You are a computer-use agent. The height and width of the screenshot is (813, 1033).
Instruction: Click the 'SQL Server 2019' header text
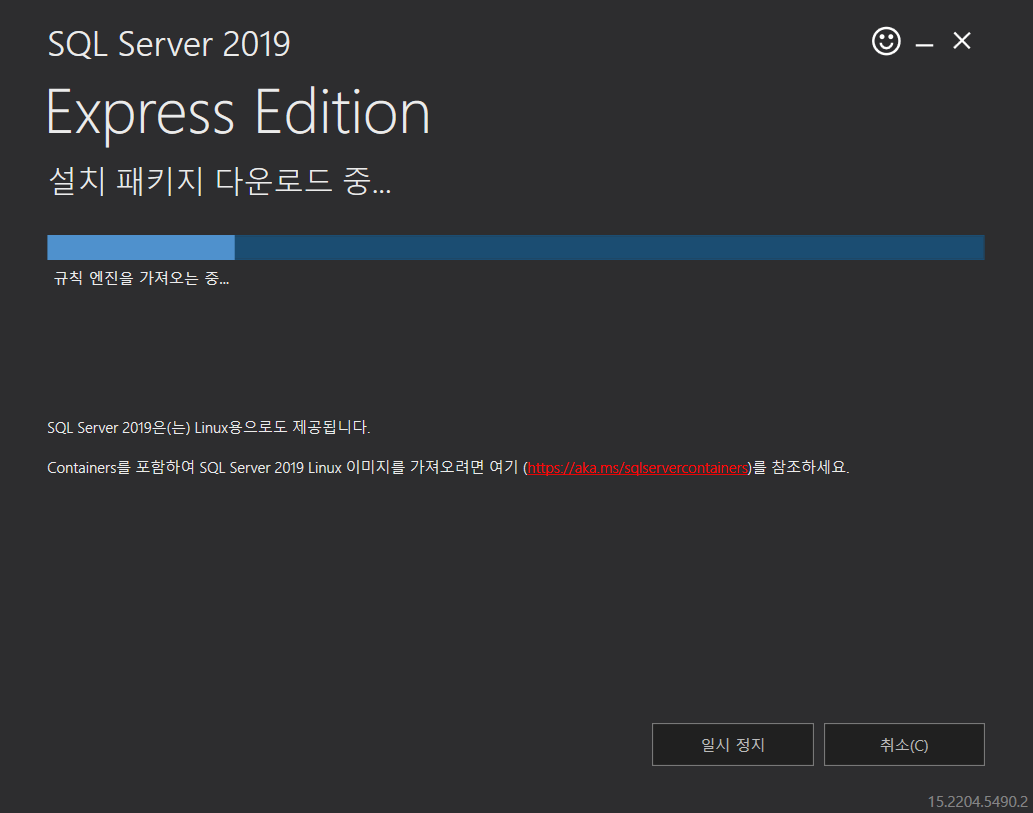[169, 44]
